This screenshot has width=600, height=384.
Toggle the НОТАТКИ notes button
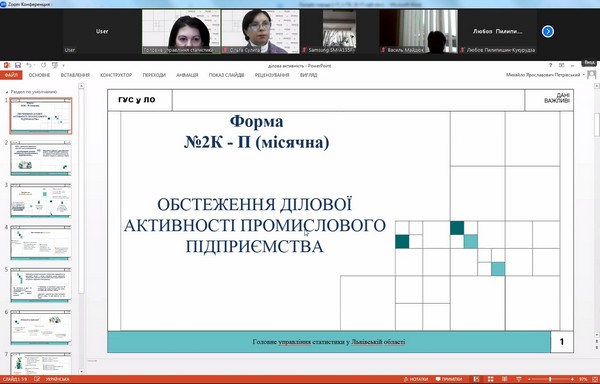click(x=416, y=379)
